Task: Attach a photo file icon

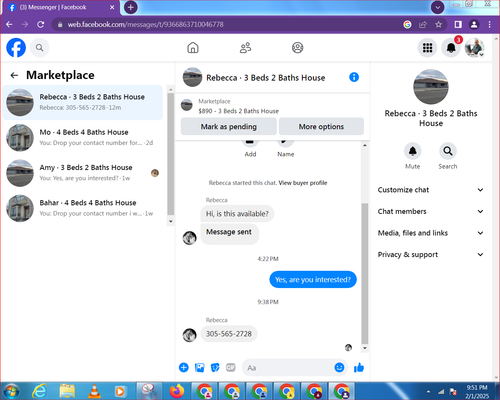Action: coord(199,367)
